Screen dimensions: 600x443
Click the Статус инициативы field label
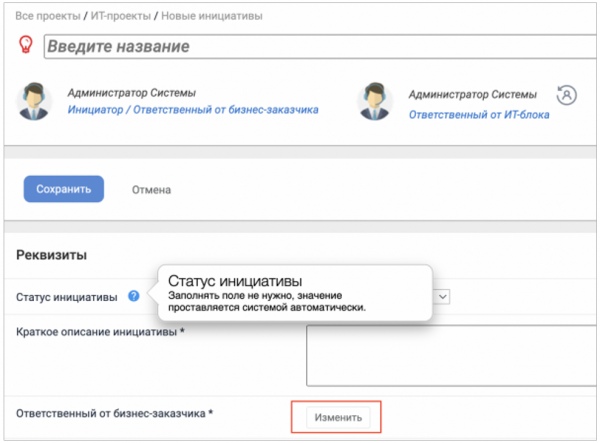(x=66, y=297)
